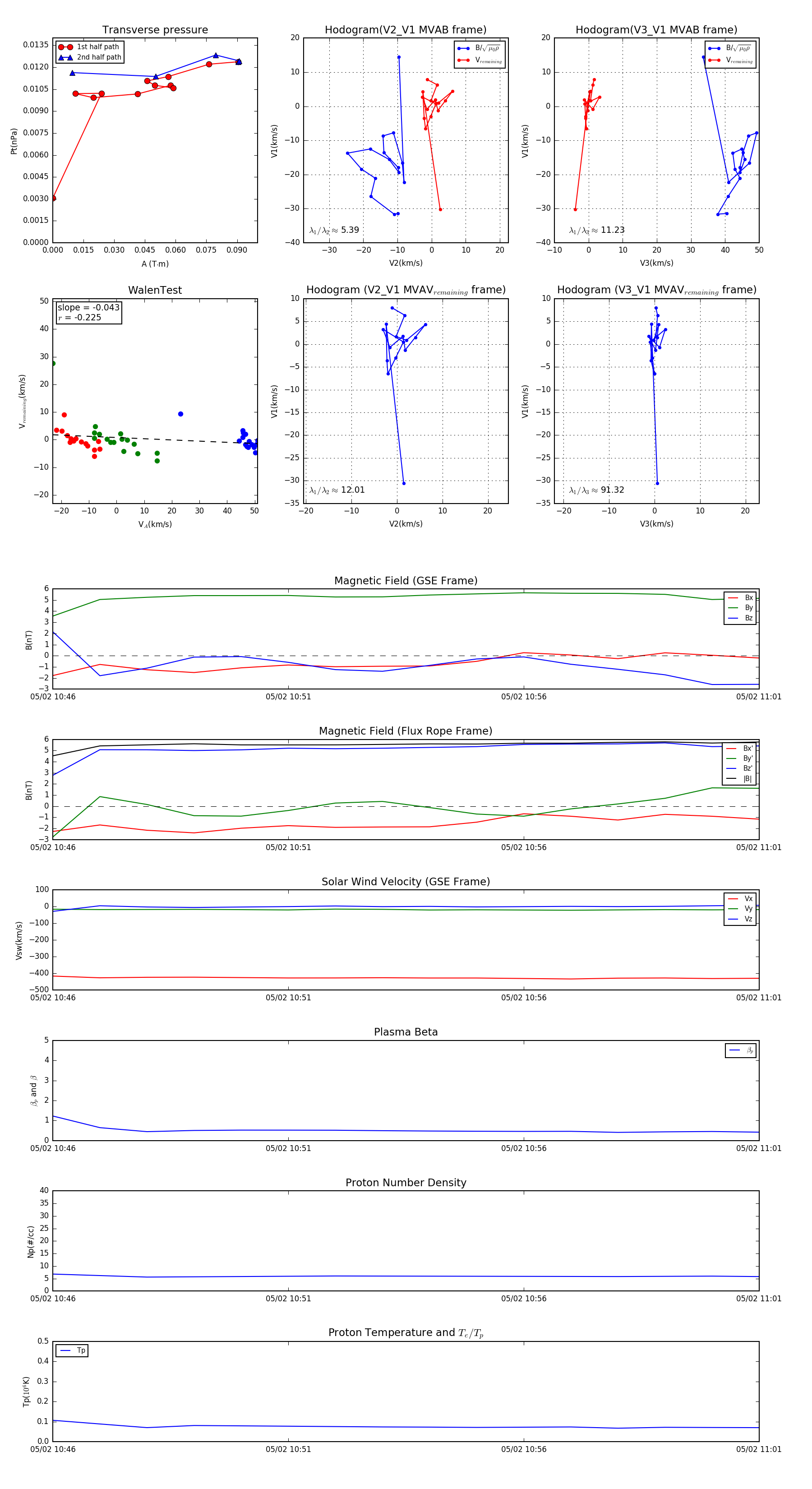The image size is (812, 1489).
Task: Select the "Vy" legend entry in velocity plot
Action: 740,909
